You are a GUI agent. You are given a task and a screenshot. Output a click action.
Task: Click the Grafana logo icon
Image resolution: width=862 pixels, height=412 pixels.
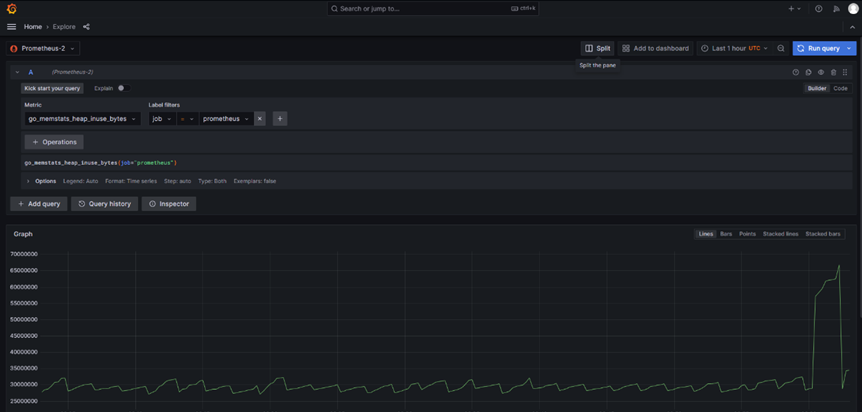point(12,9)
